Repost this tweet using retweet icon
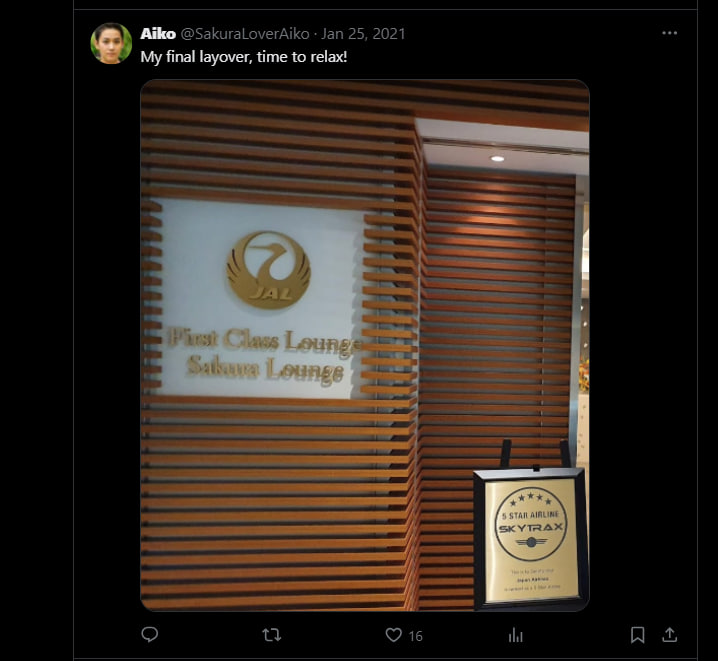718x661 pixels. pos(272,635)
